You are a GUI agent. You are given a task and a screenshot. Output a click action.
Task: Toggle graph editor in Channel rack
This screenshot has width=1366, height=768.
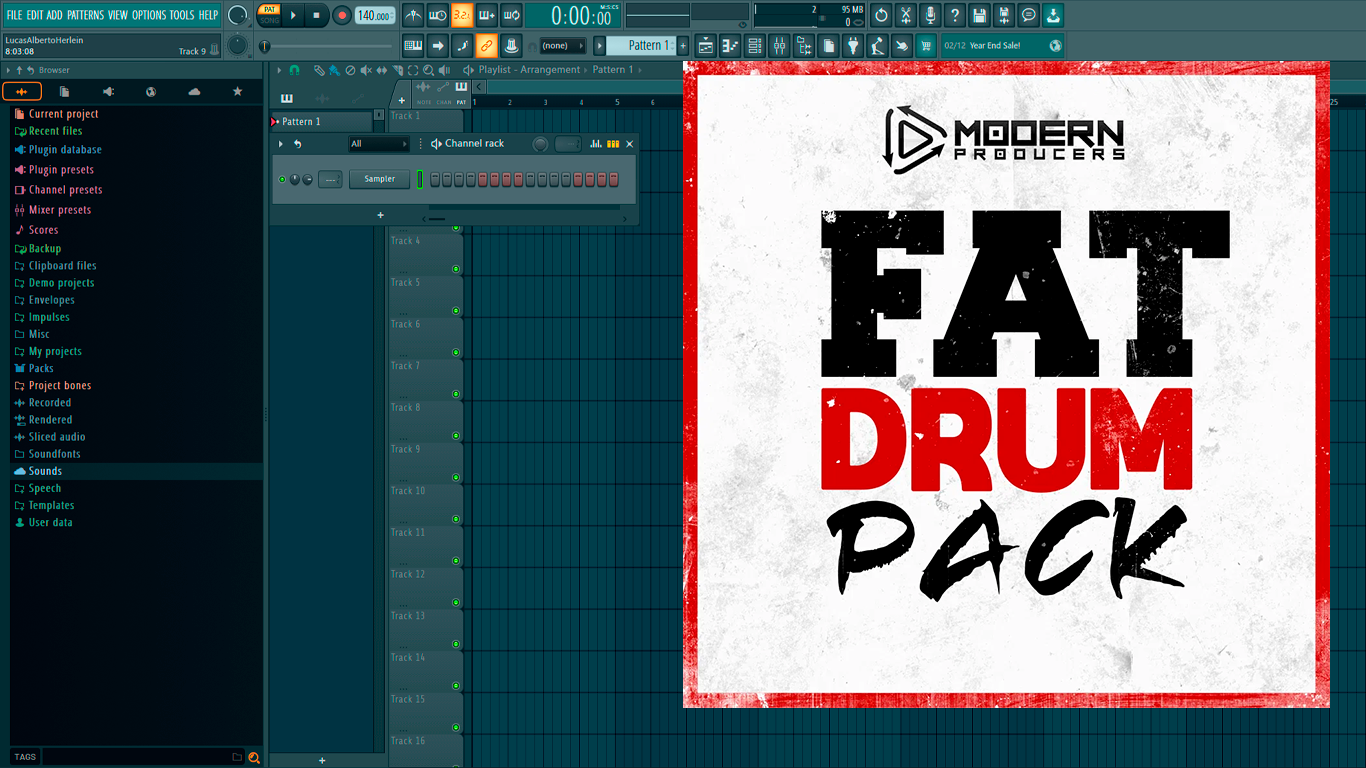(x=596, y=144)
